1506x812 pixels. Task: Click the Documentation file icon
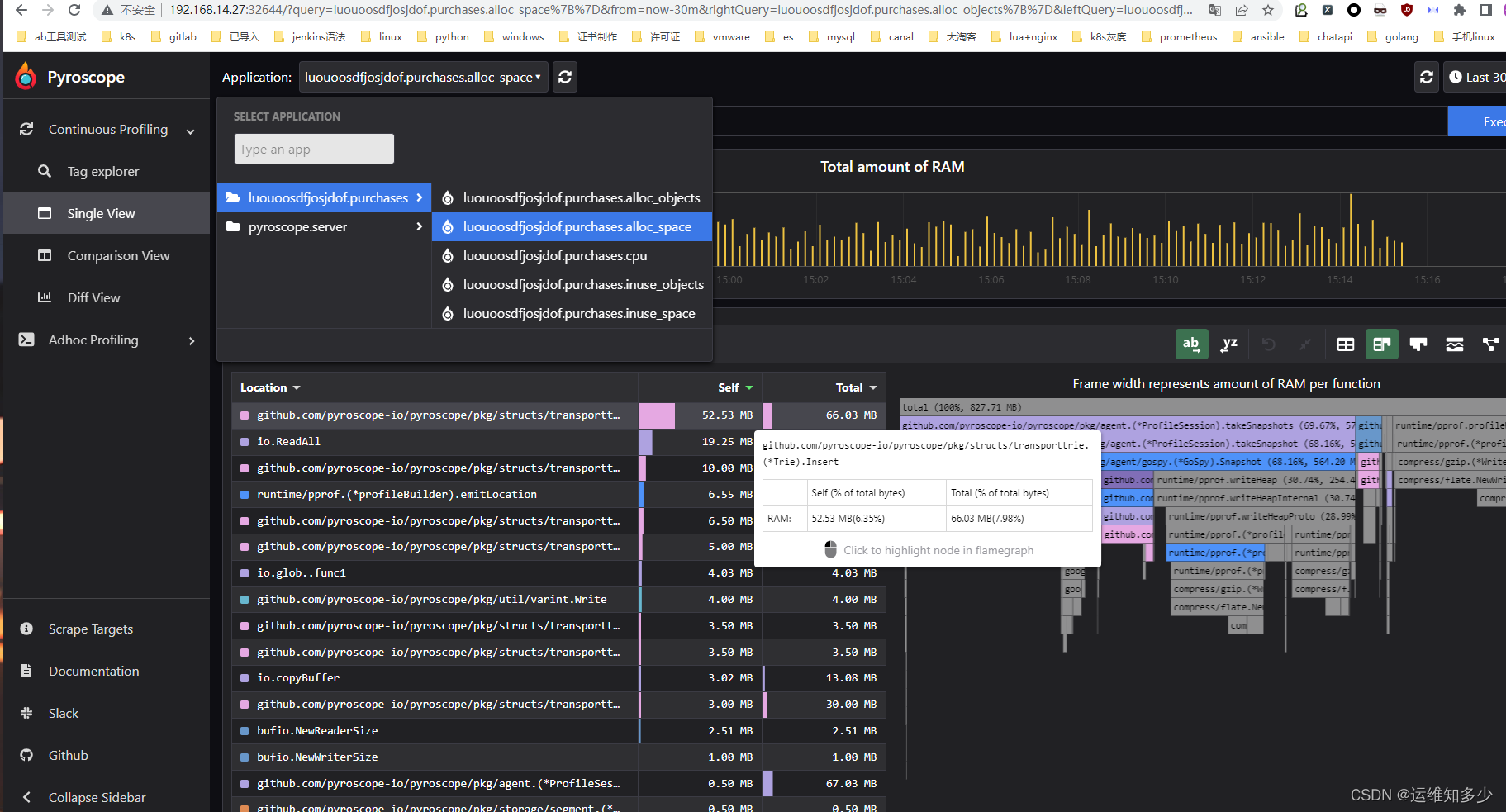coord(26,671)
